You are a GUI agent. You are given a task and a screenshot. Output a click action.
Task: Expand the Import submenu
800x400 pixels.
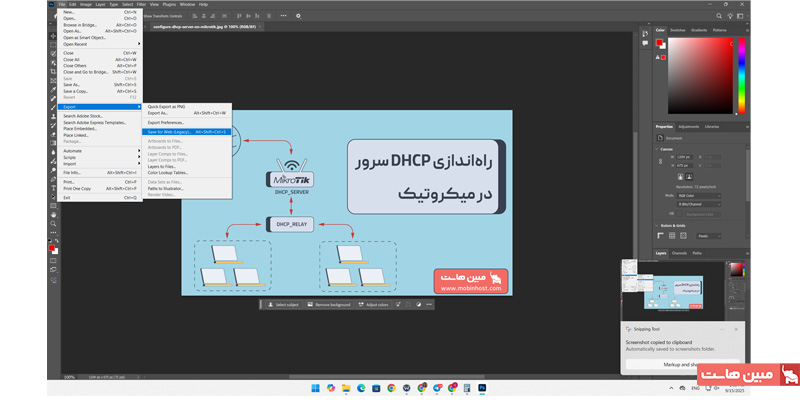(x=100, y=164)
